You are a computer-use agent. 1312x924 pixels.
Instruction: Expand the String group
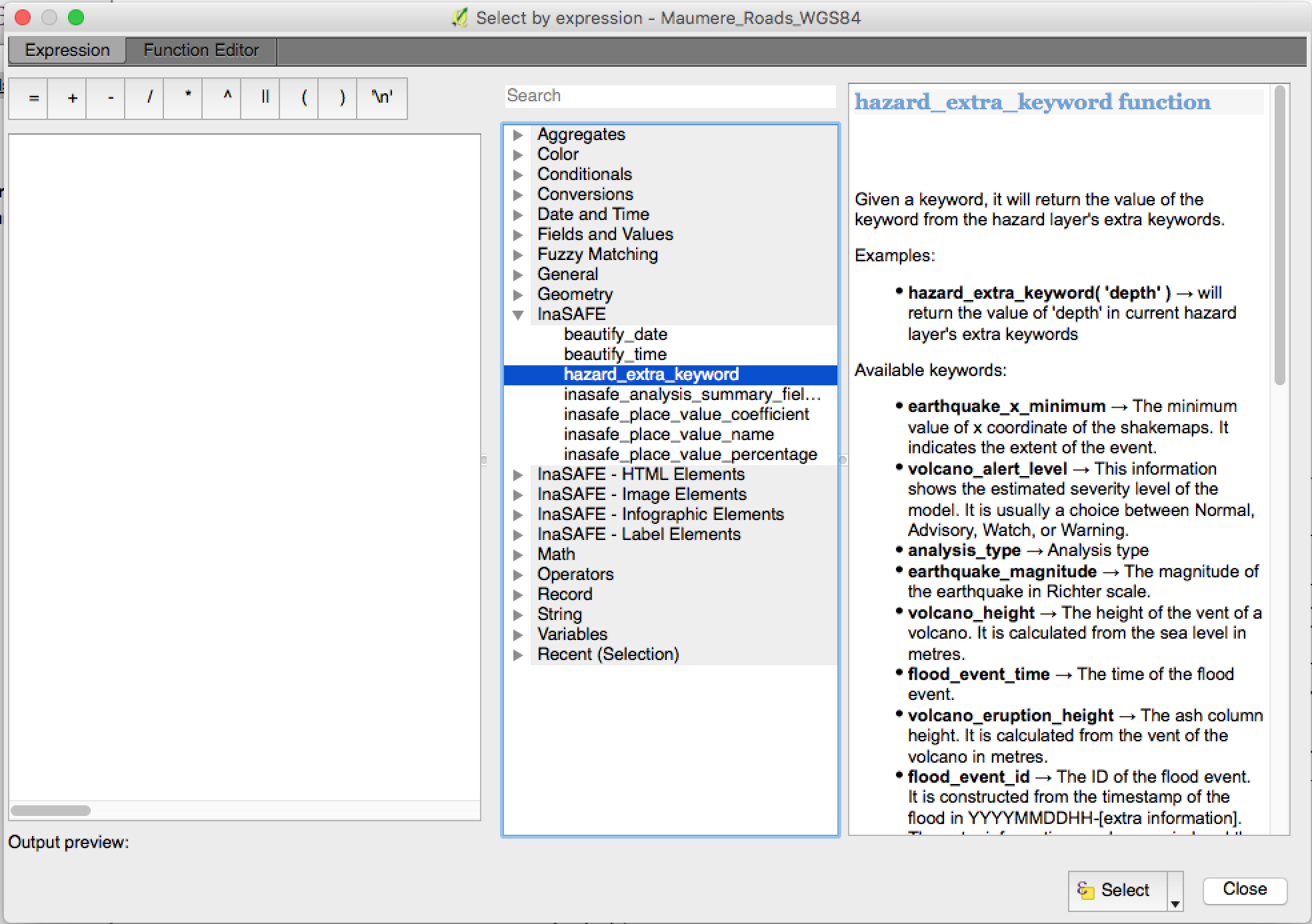click(x=518, y=615)
